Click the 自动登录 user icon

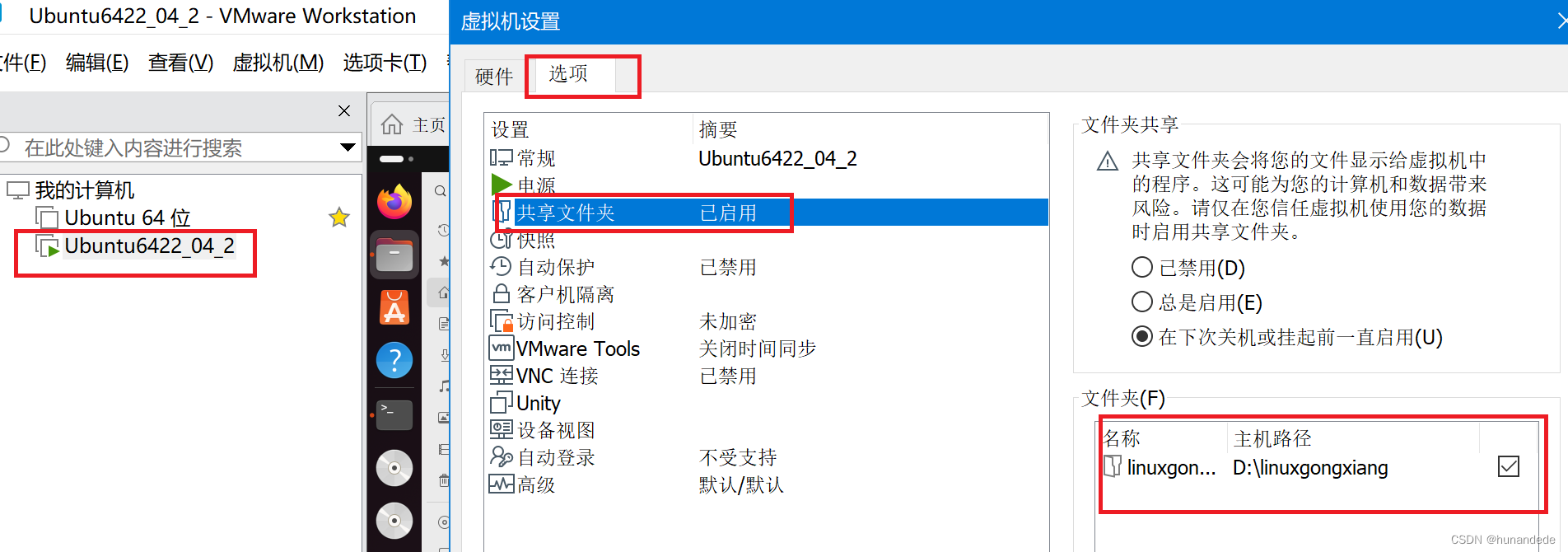(501, 456)
